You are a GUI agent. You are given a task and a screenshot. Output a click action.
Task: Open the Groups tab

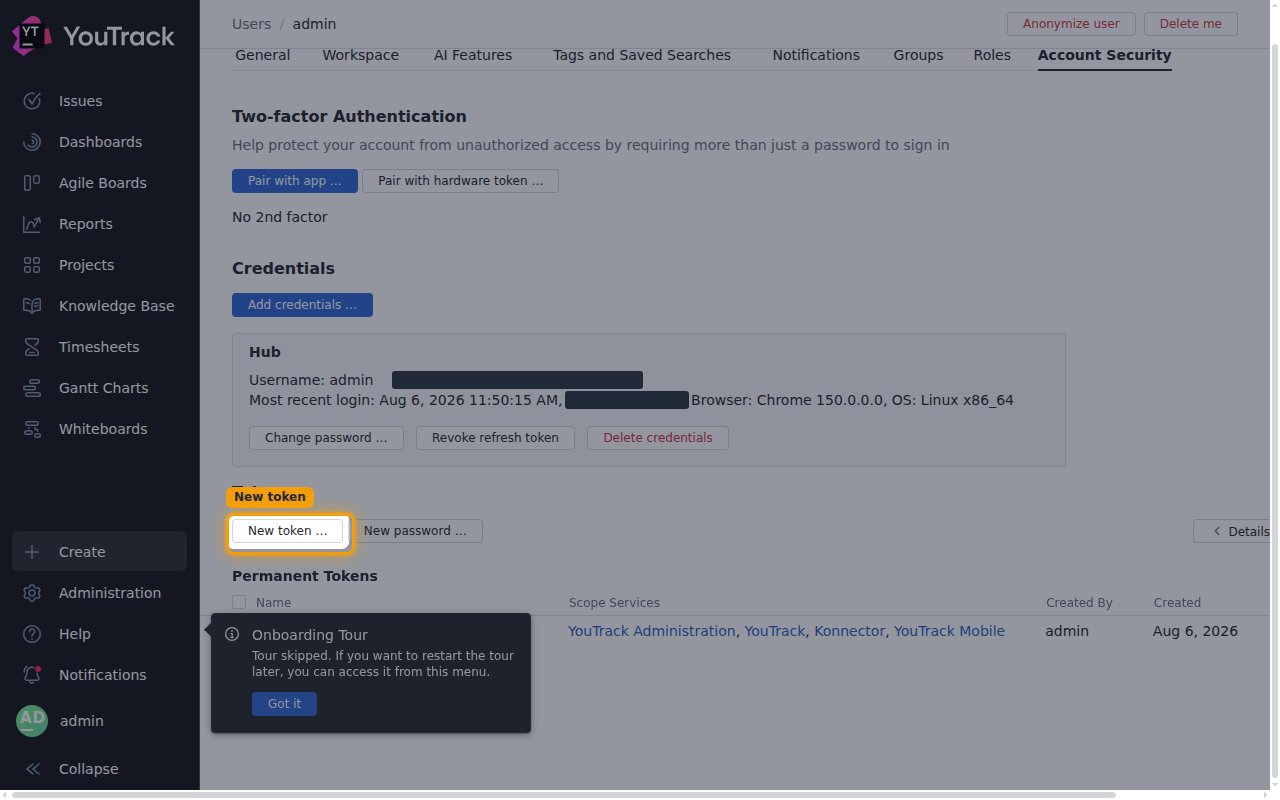pos(918,55)
